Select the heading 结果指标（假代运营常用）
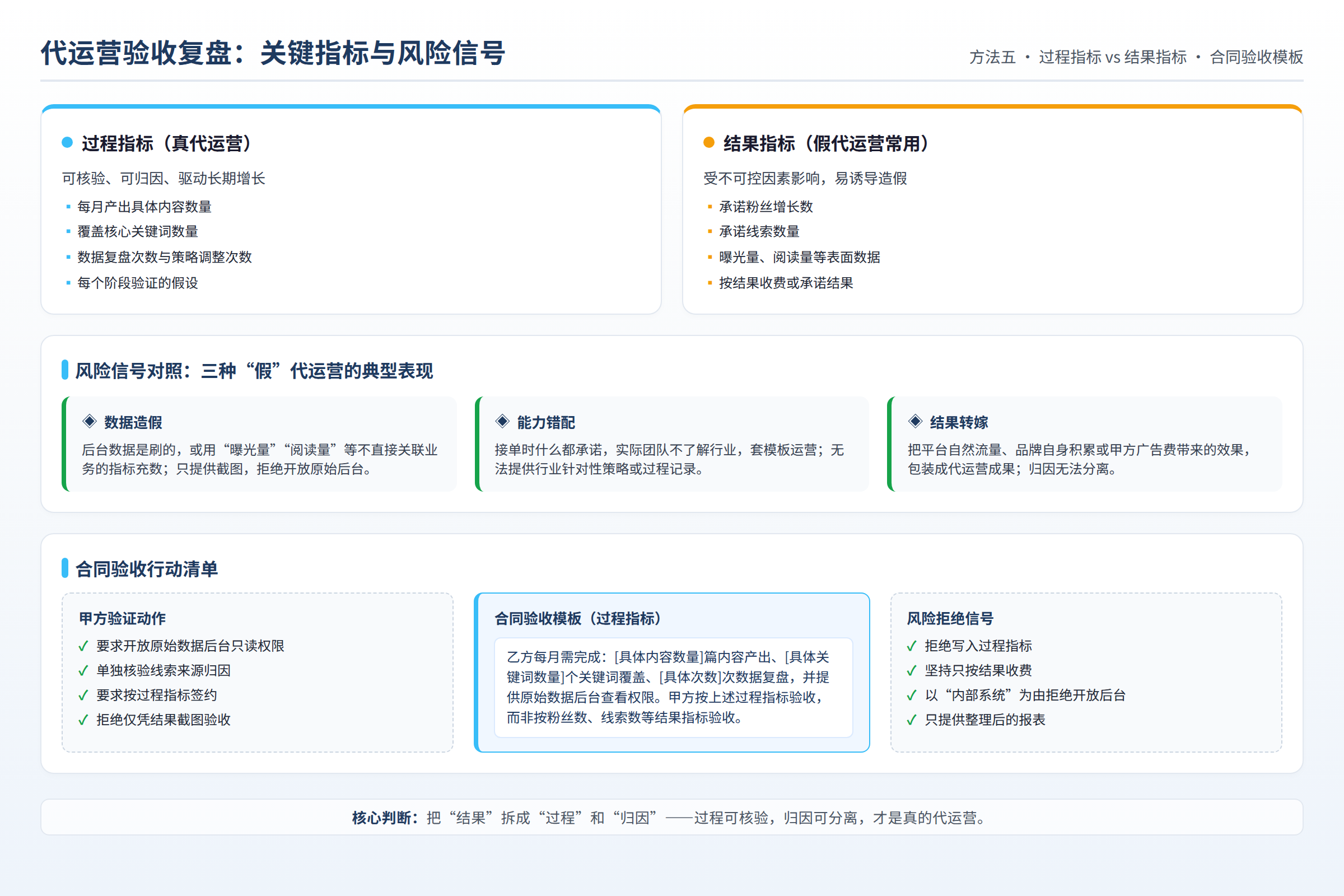 [827, 143]
